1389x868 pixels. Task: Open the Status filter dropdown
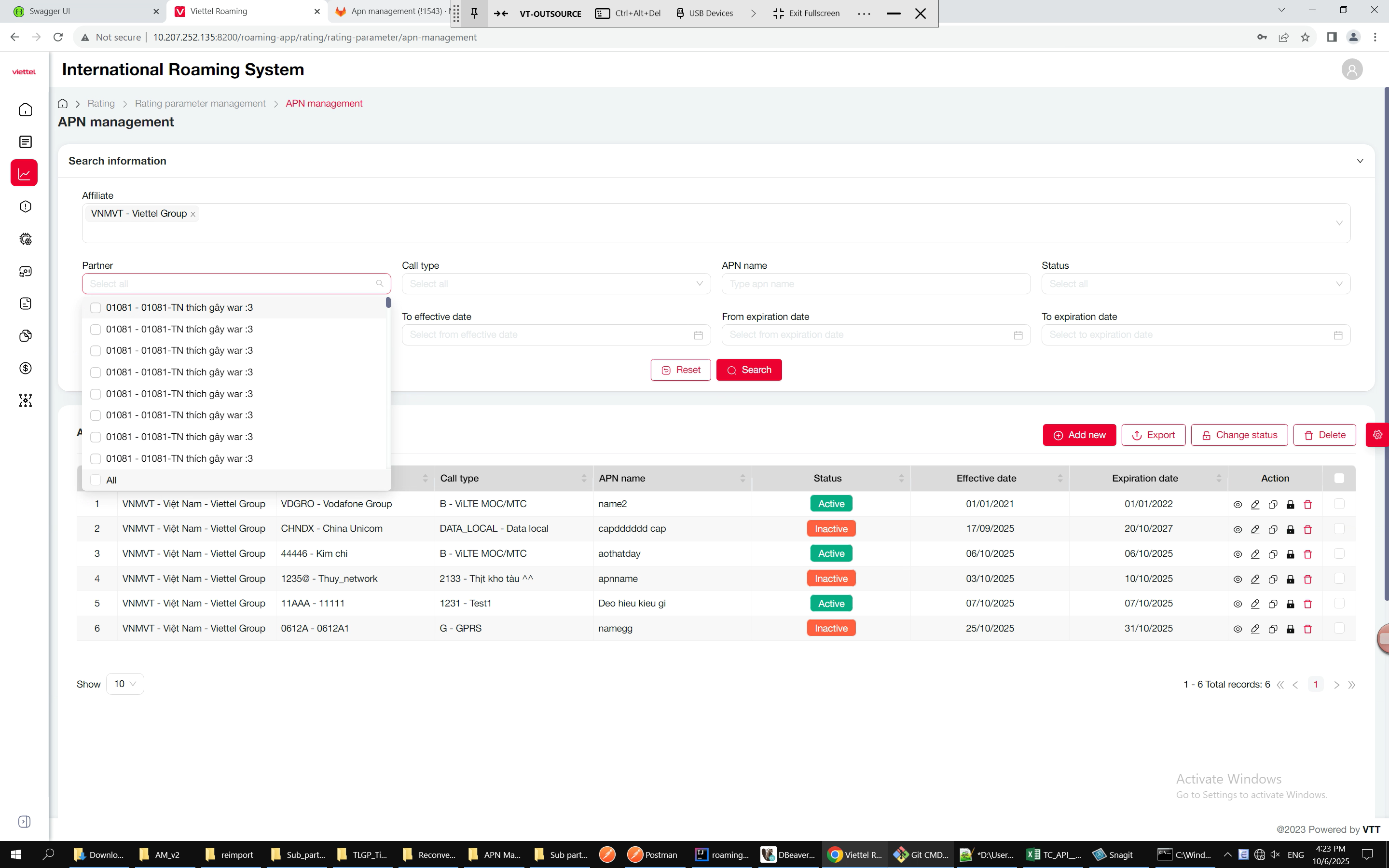pyautogui.click(x=1196, y=284)
